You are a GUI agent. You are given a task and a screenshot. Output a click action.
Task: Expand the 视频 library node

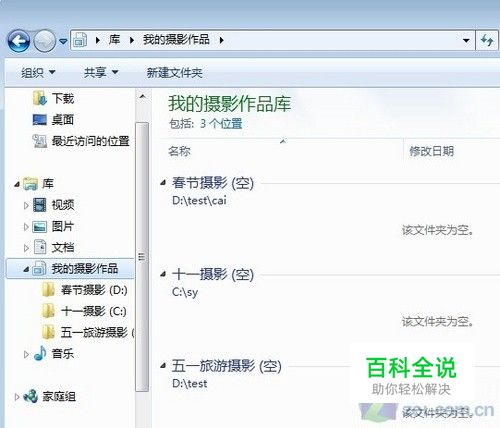26,205
